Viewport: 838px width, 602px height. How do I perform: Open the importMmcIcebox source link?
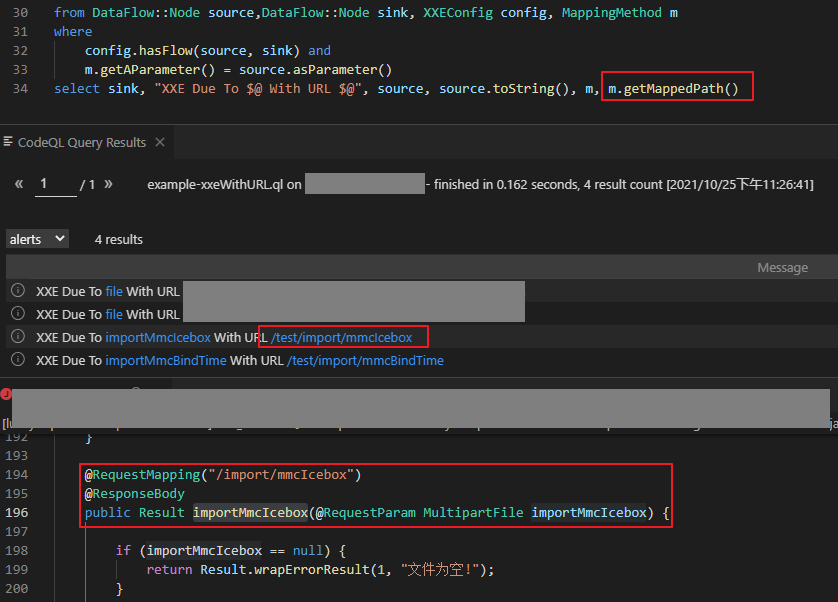158,337
